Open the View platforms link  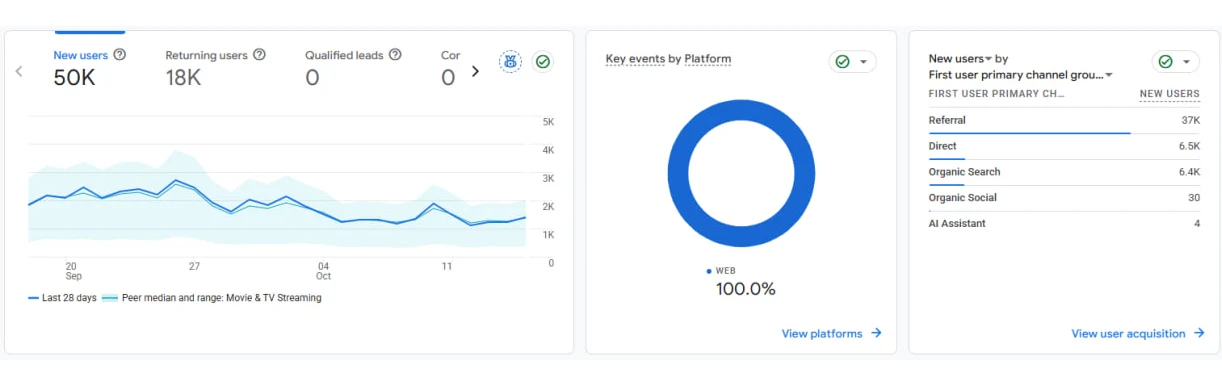(822, 334)
